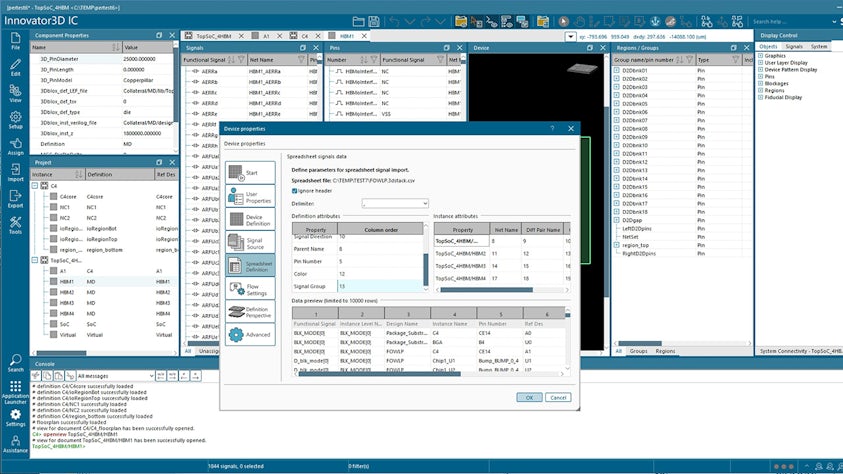The width and height of the screenshot is (843, 474).
Task: Switch to the A1 document tab
Action: click(266, 36)
